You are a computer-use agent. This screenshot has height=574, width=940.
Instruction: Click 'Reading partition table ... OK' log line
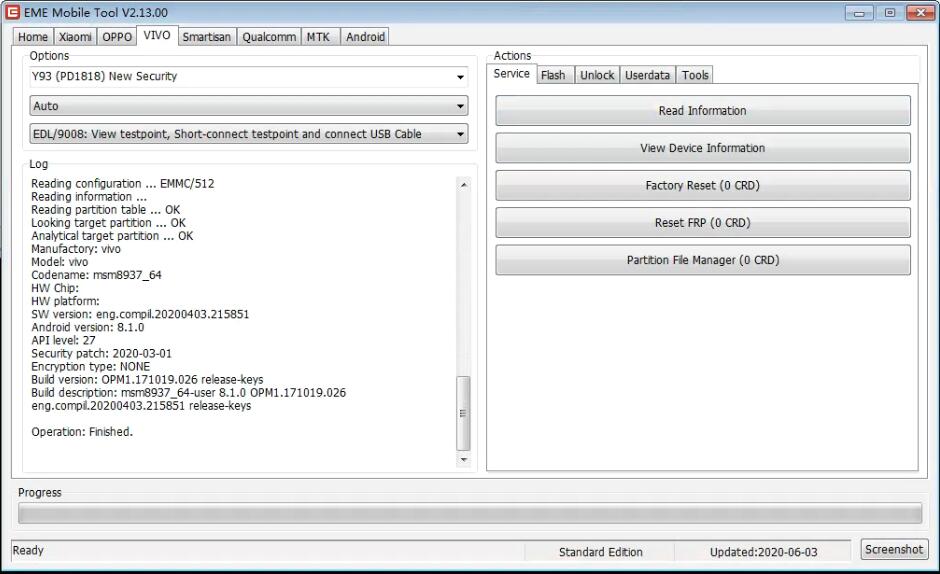[x=106, y=210]
